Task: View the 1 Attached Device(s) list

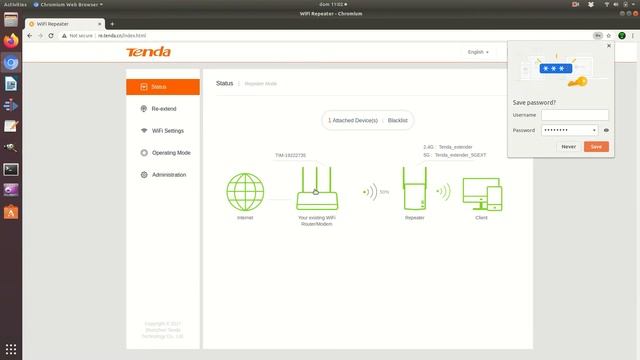Action: tap(353, 120)
